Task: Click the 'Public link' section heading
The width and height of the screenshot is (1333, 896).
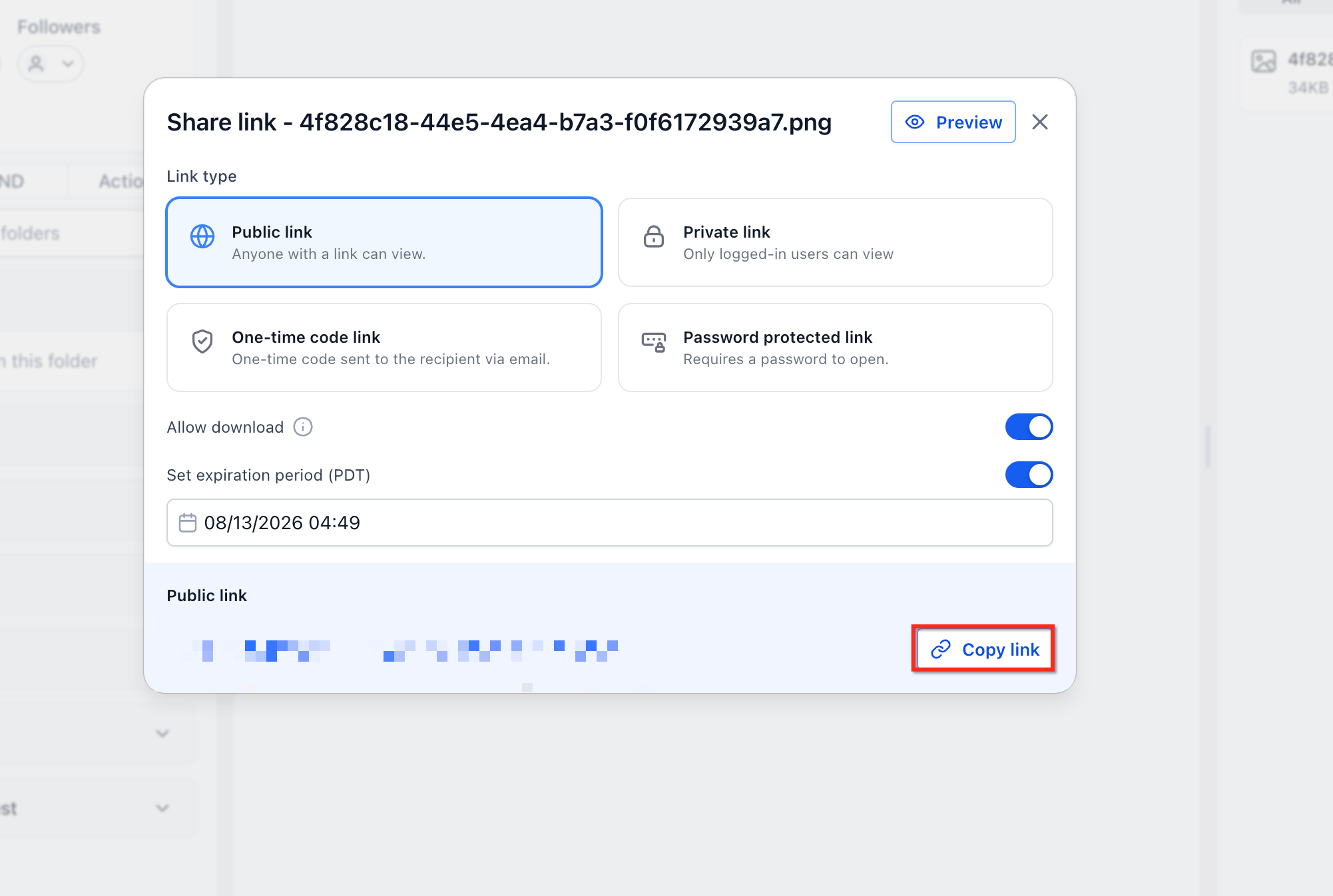Action: (x=206, y=596)
